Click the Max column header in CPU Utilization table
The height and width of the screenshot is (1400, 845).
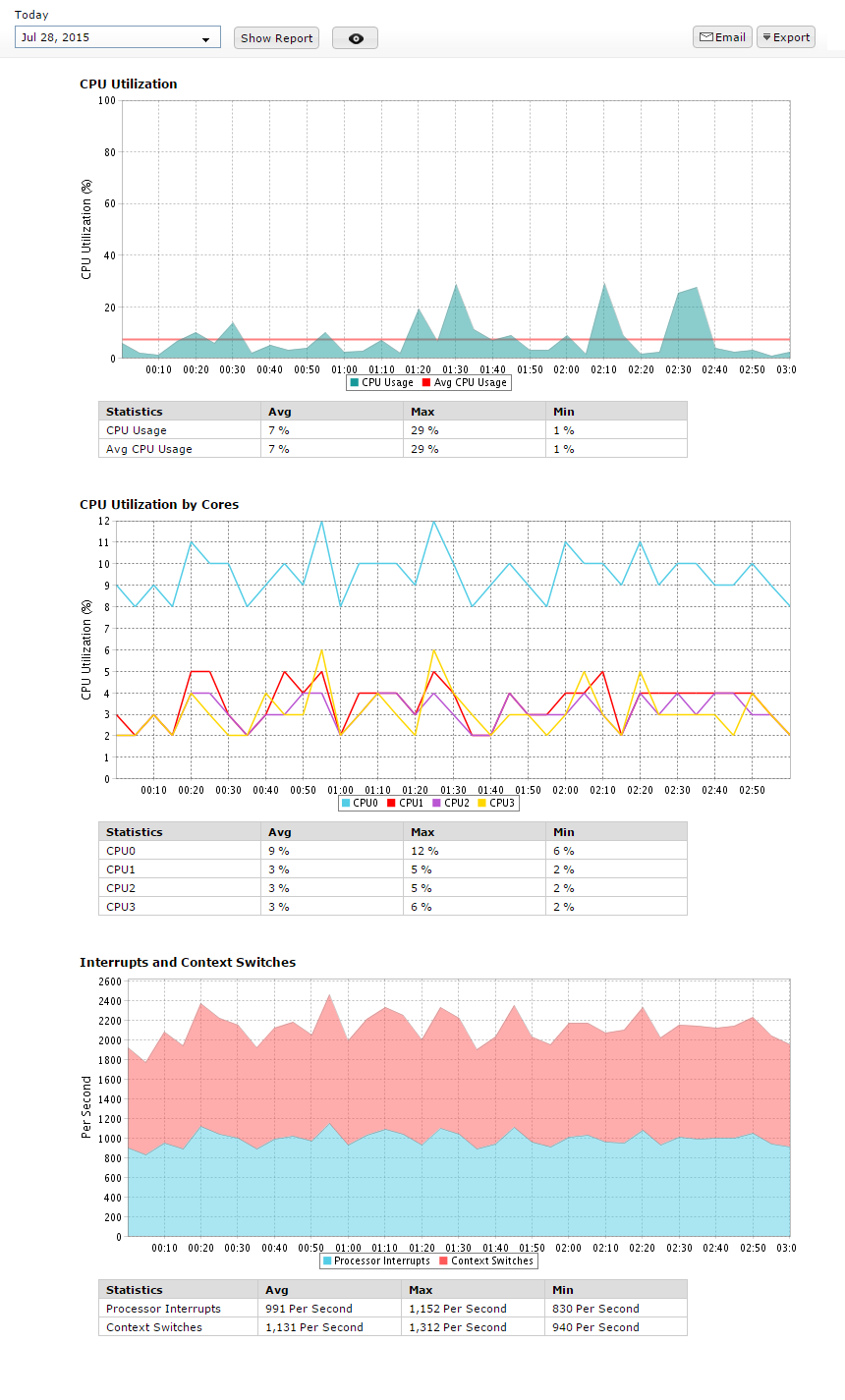(422, 412)
